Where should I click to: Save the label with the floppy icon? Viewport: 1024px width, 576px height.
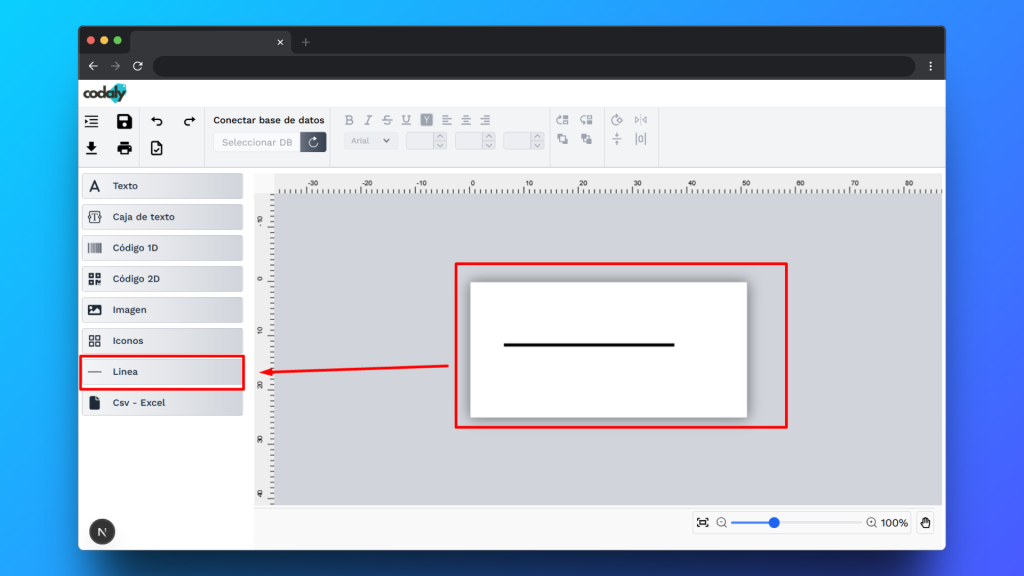(124, 121)
